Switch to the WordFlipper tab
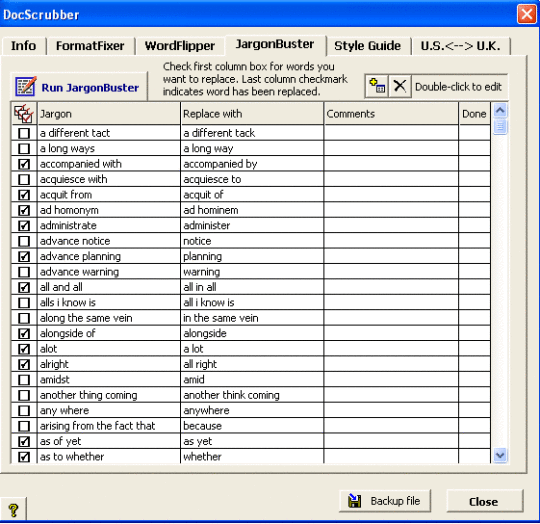This screenshot has width=540, height=524. point(180,46)
